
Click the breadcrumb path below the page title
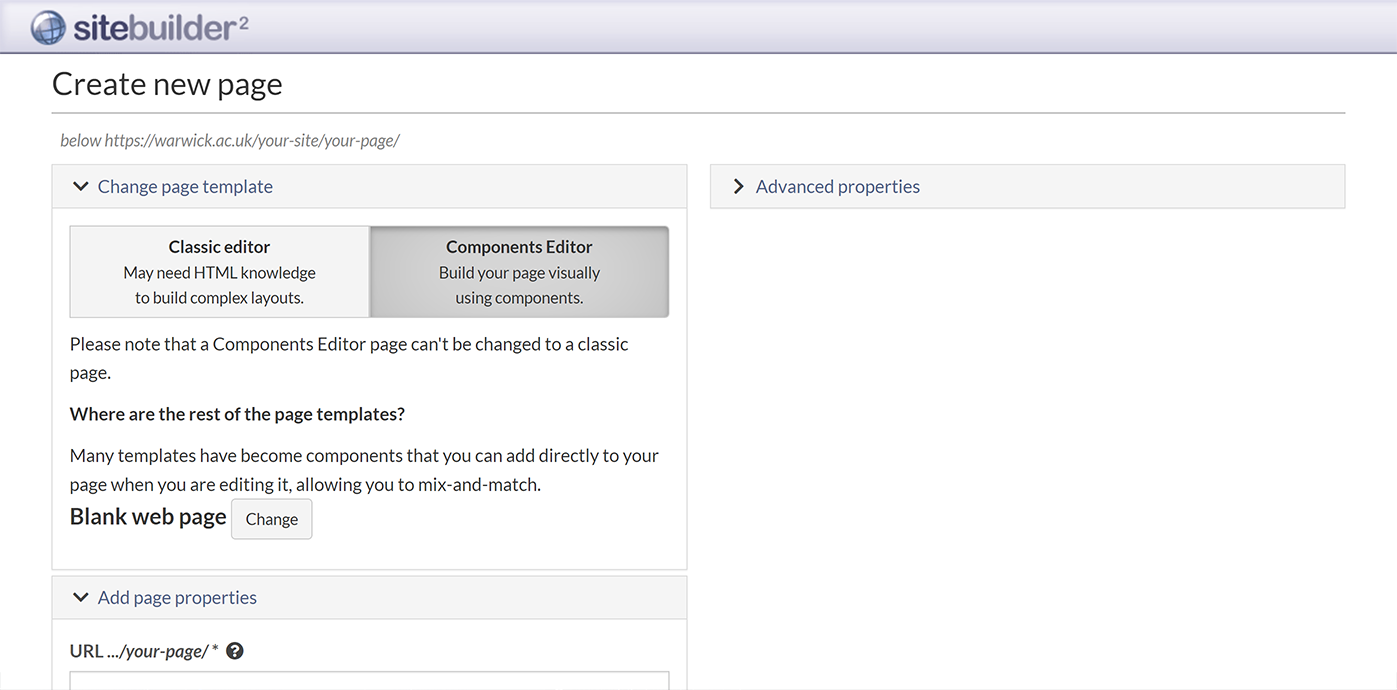point(229,140)
